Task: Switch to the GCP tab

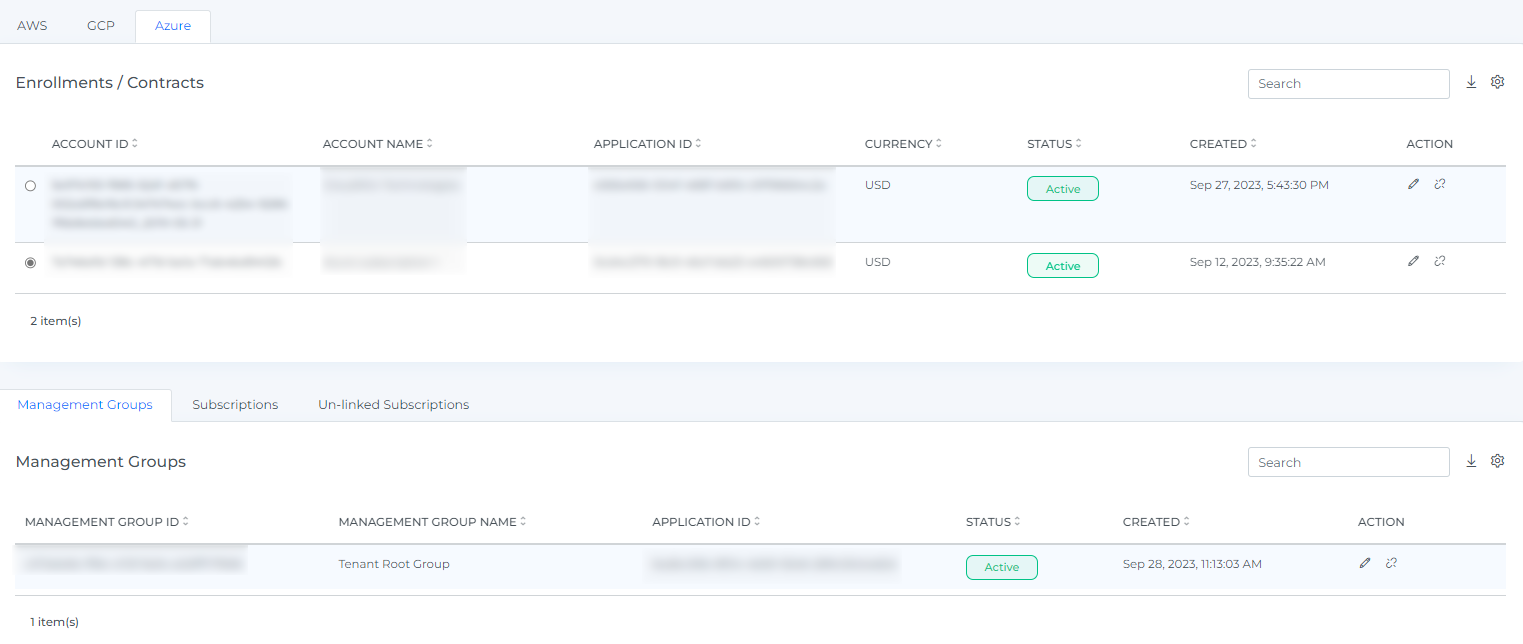Action: [101, 26]
